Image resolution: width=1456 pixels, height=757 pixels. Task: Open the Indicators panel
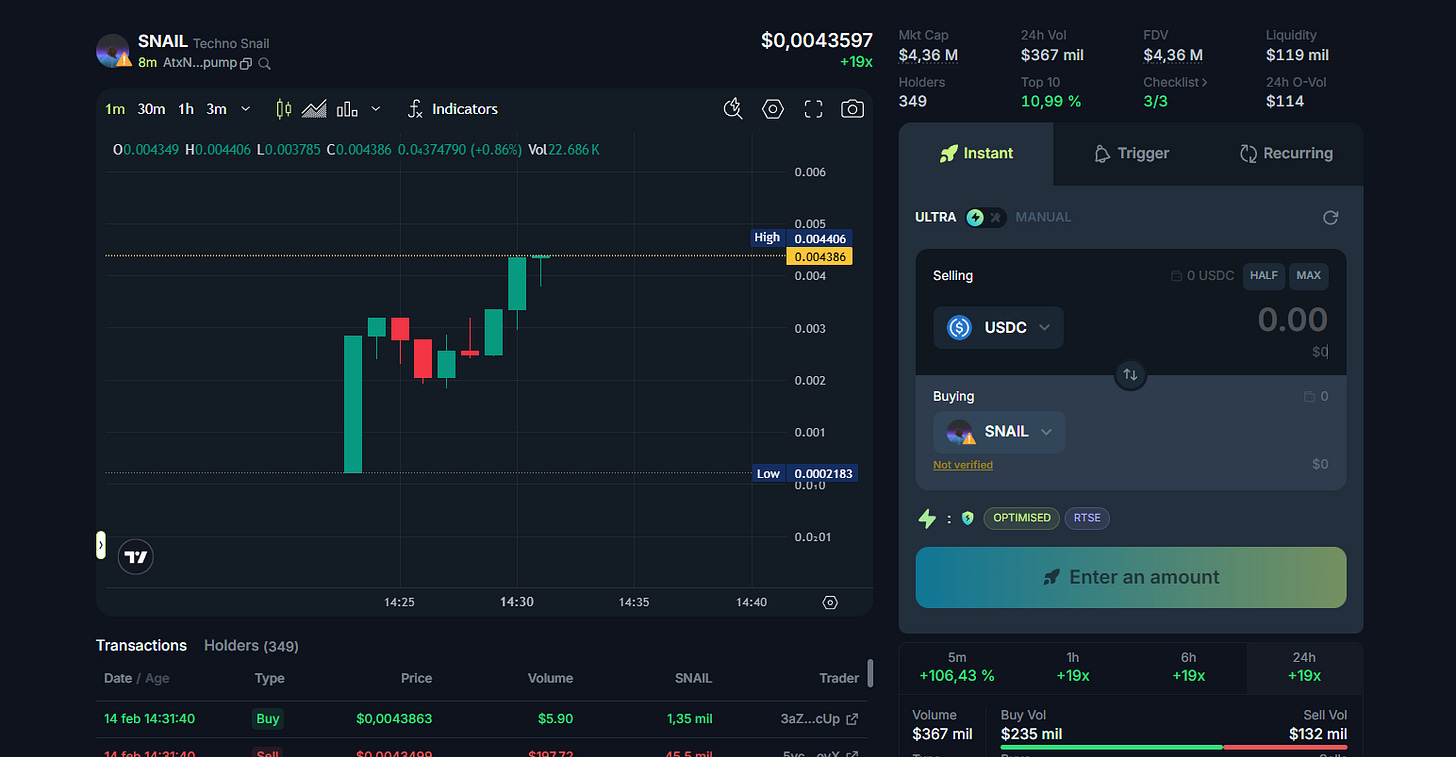coord(452,109)
